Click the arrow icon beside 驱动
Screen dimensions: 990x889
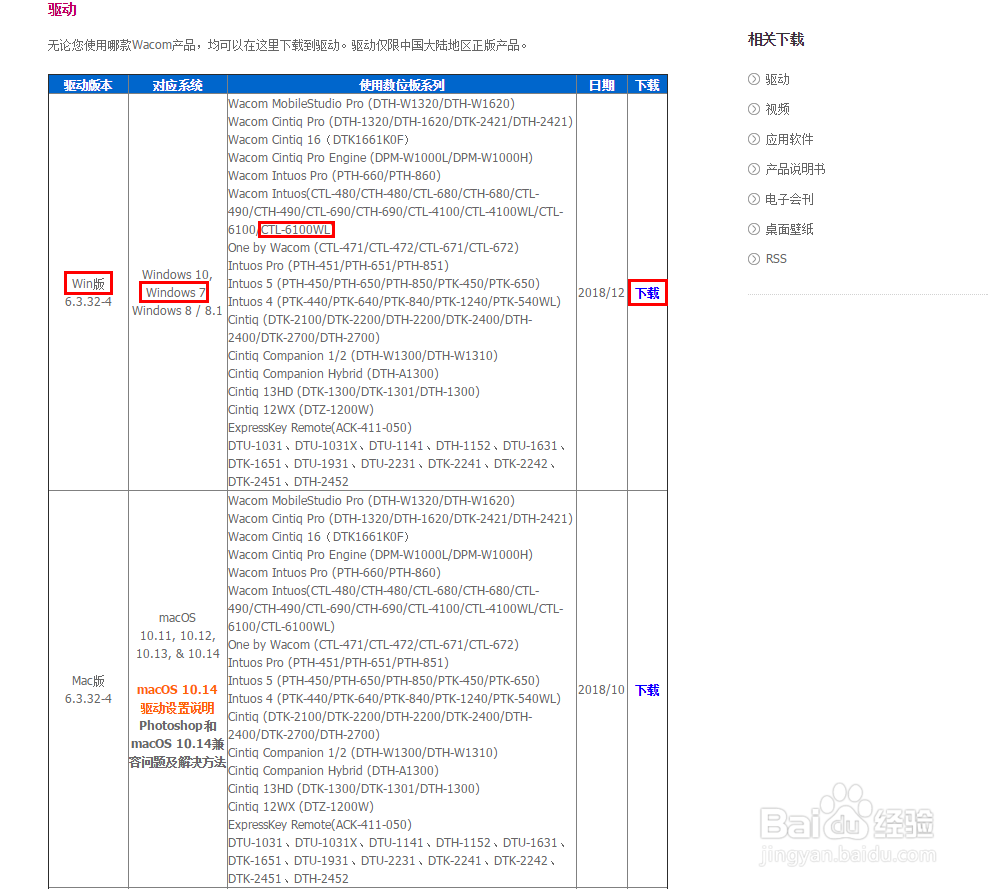click(x=754, y=79)
